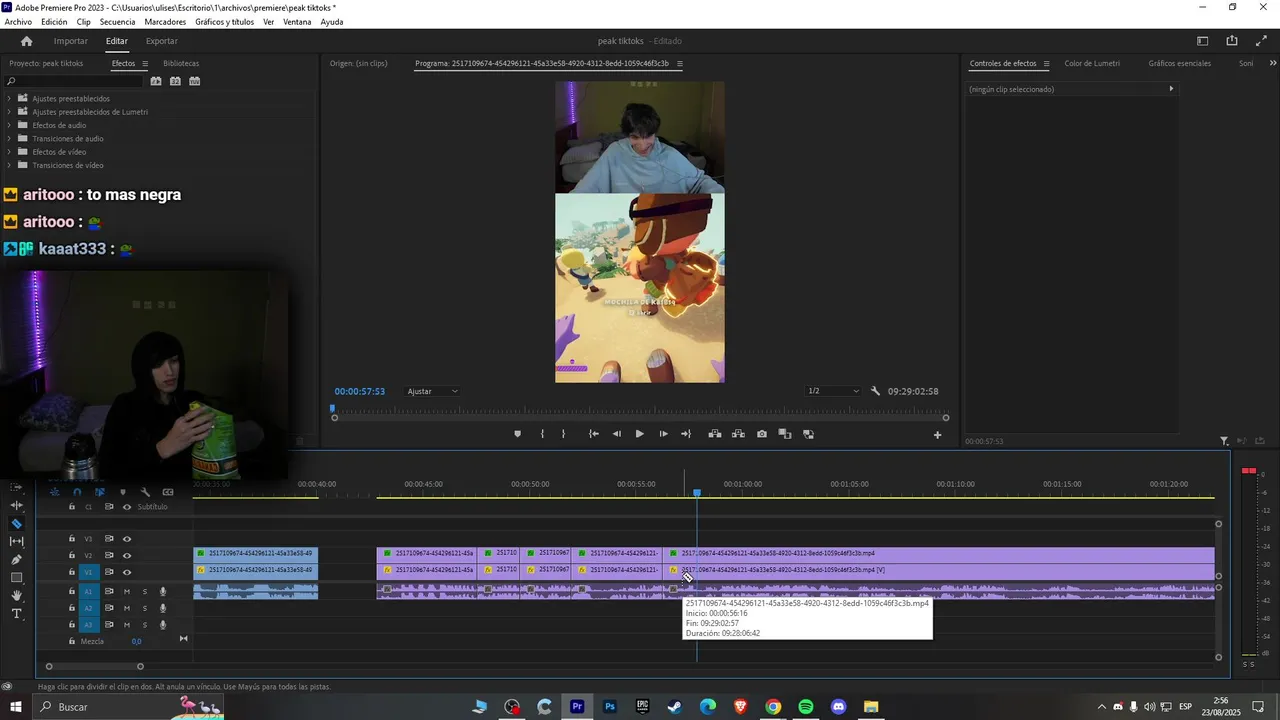Toggle V3 track output eye
This screenshot has width=1280, height=720.
(x=127, y=539)
